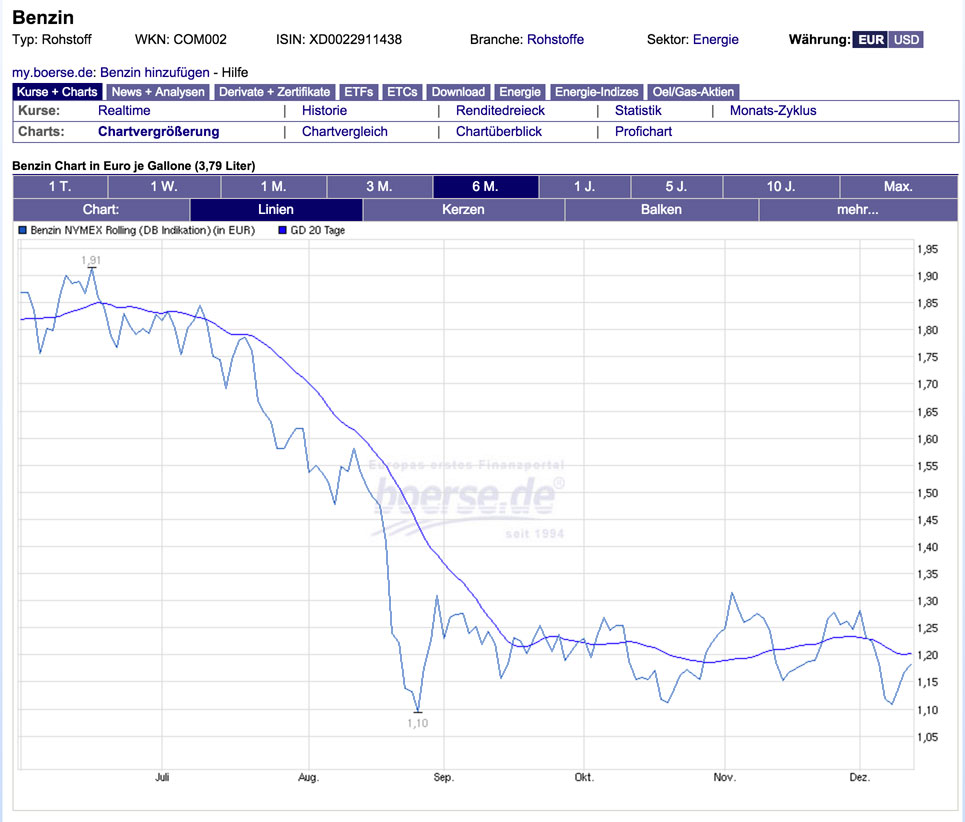Choose Linien chart type
Viewport: 965px width, 822px height.
[x=276, y=210]
